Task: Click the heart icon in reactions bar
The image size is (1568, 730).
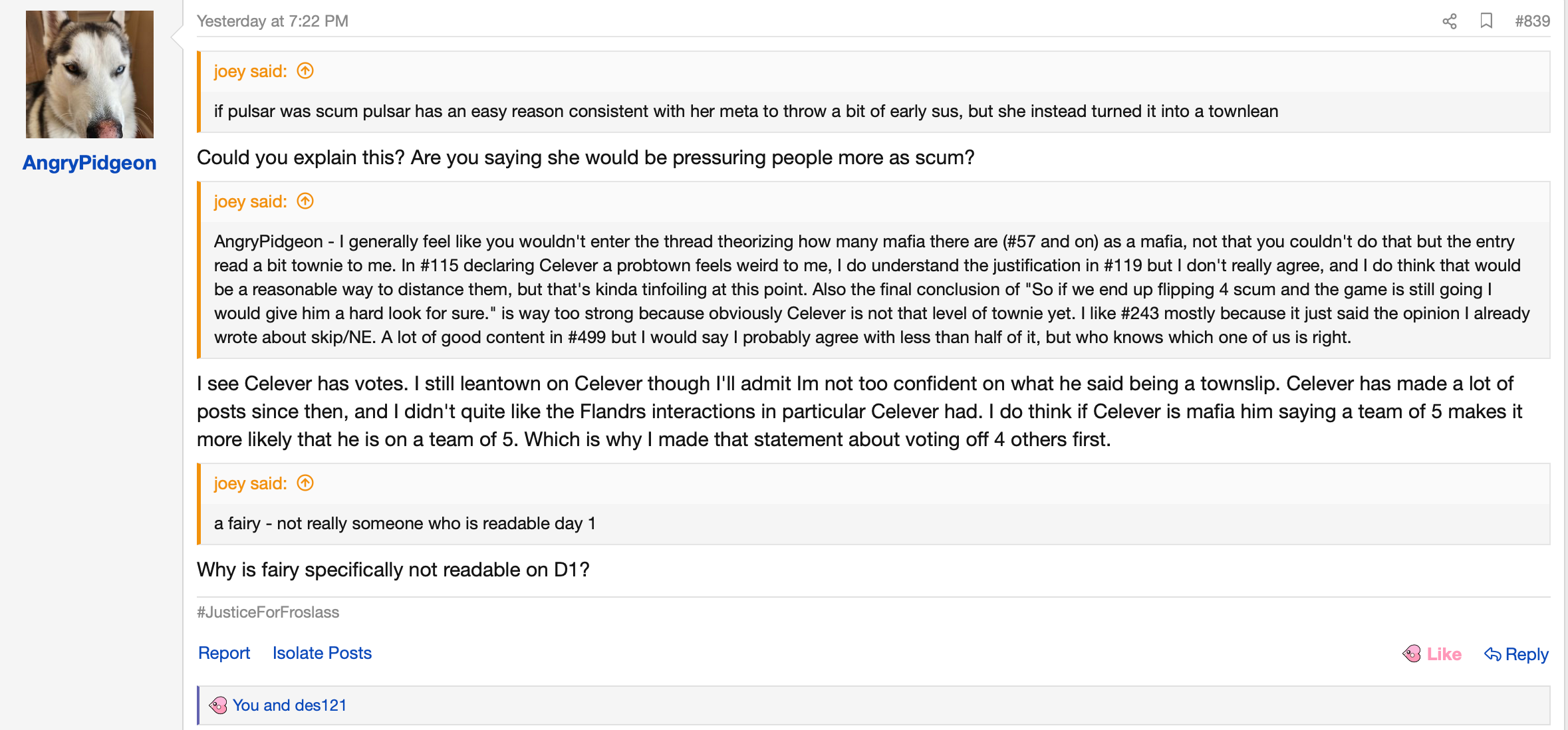Action: coord(218,705)
